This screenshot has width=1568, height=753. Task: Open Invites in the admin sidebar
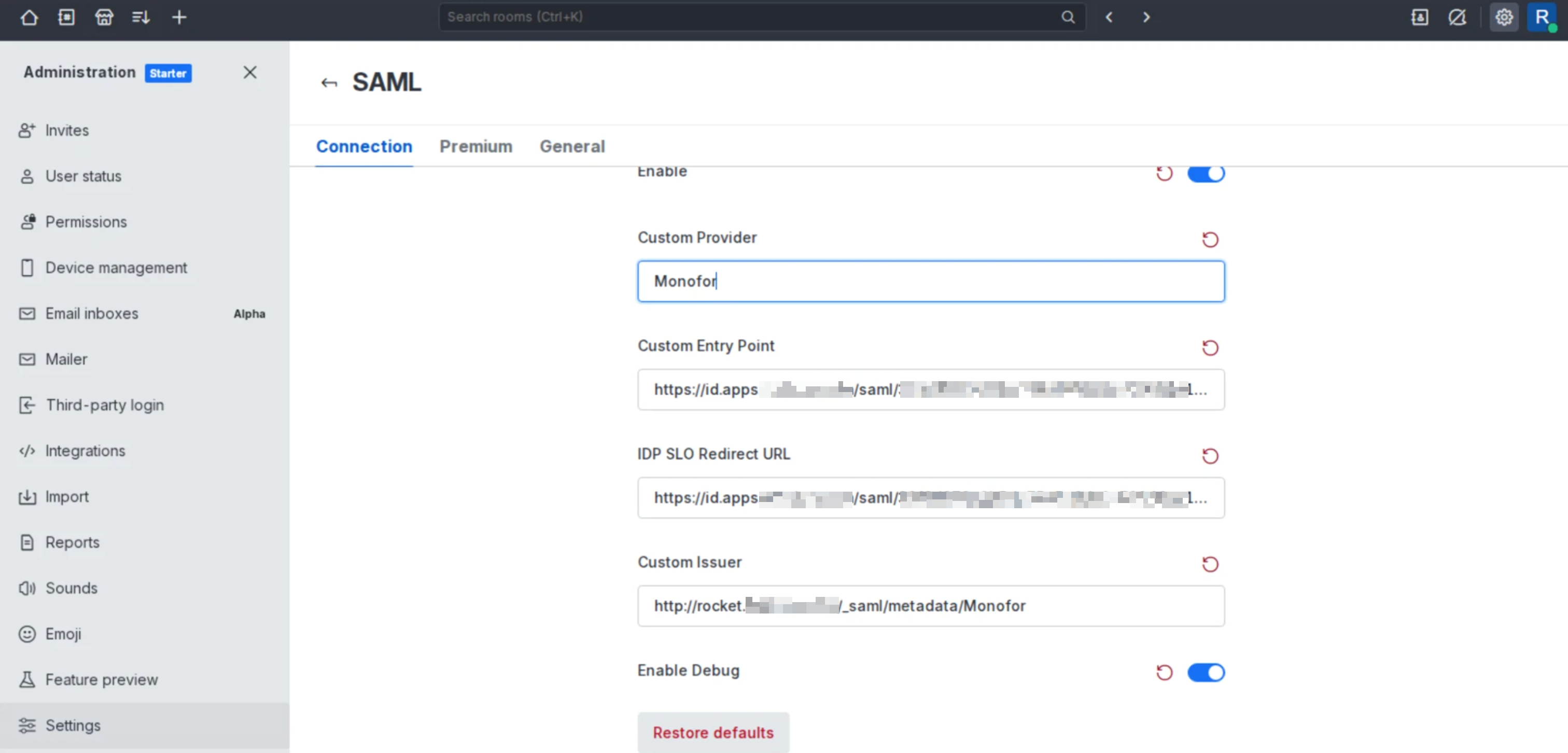[x=145, y=130]
